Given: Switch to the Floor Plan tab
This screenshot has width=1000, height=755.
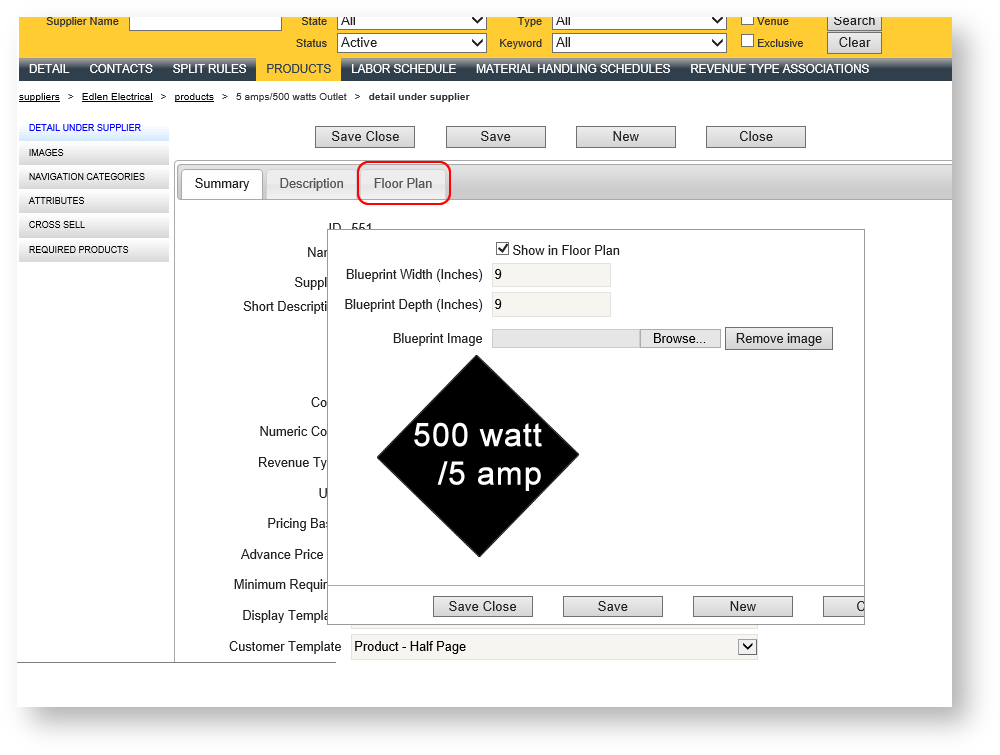Looking at the screenshot, I should tap(403, 184).
